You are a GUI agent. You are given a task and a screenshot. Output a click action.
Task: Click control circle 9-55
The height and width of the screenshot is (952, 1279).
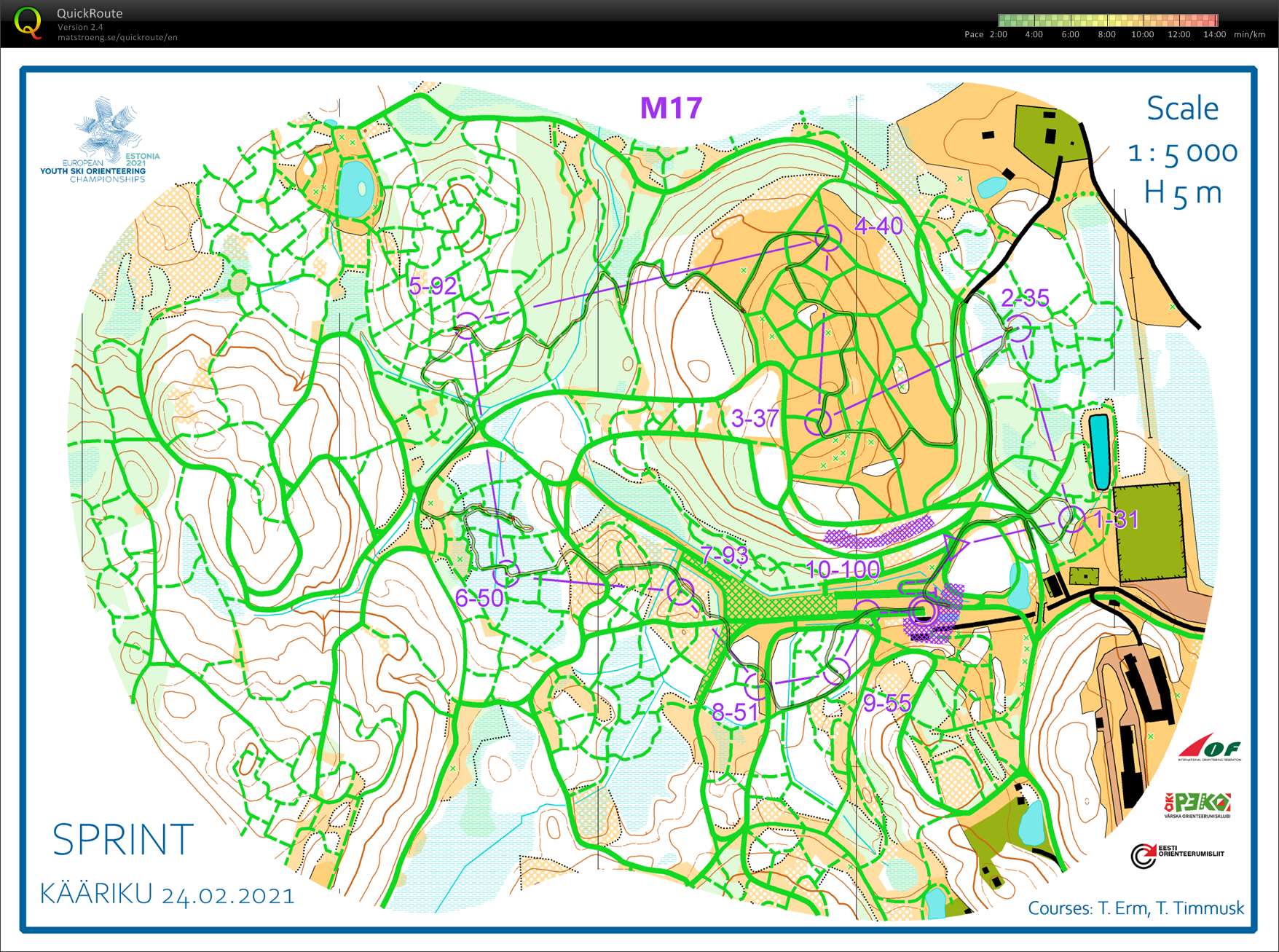click(x=837, y=671)
